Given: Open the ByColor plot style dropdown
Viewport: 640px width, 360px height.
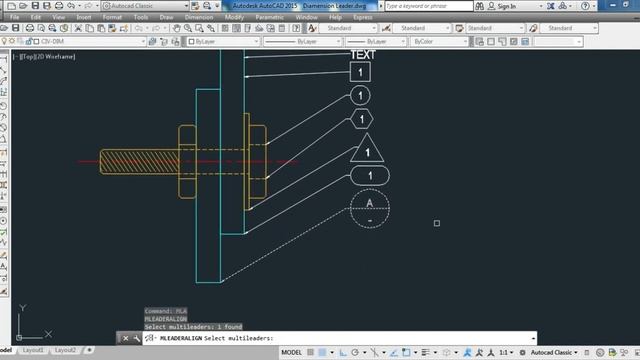Looking at the screenshot, I should [x=439, y=42].
